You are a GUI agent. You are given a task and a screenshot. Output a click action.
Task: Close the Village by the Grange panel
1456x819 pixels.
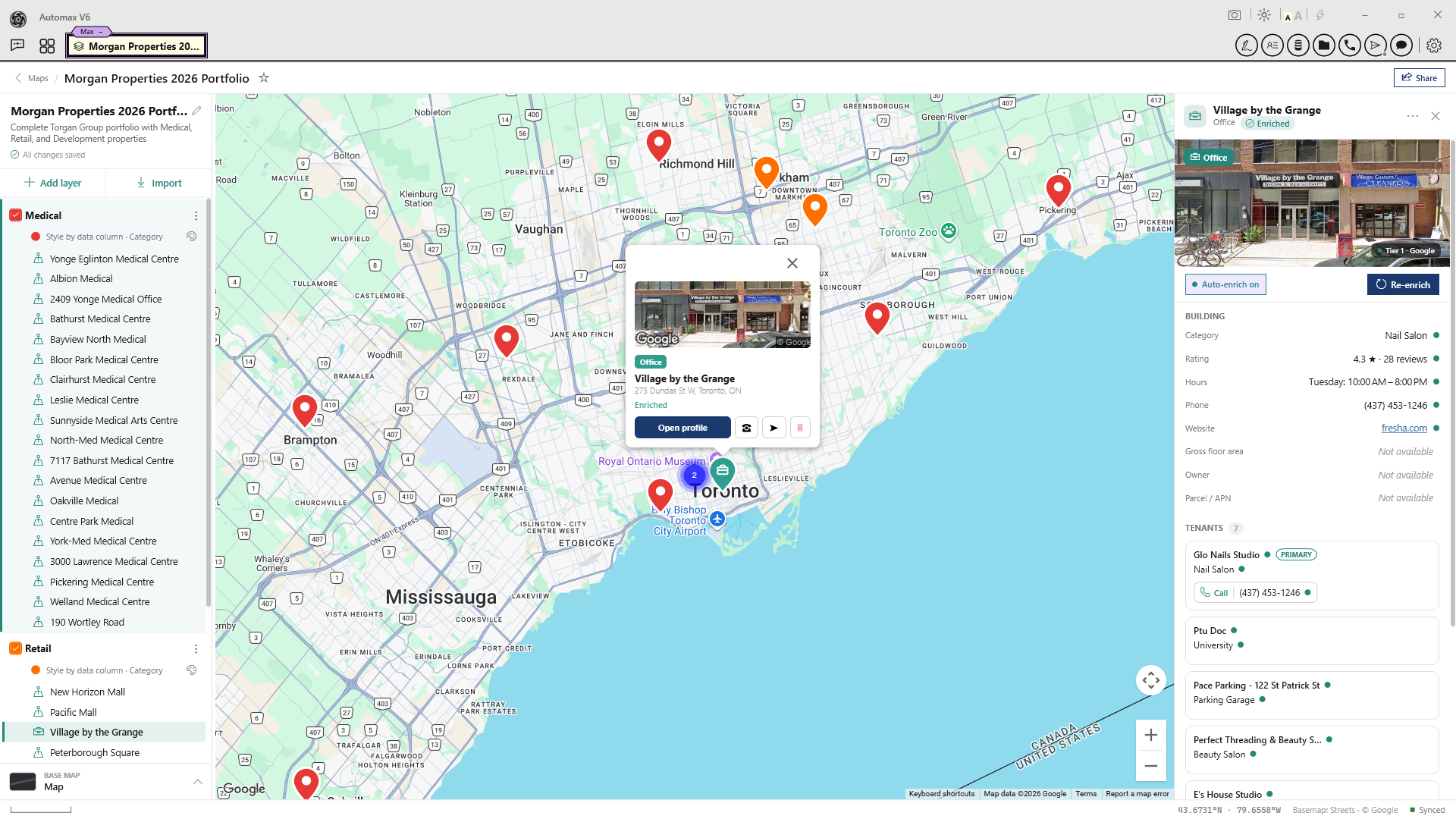click(x=1436, y=116)
